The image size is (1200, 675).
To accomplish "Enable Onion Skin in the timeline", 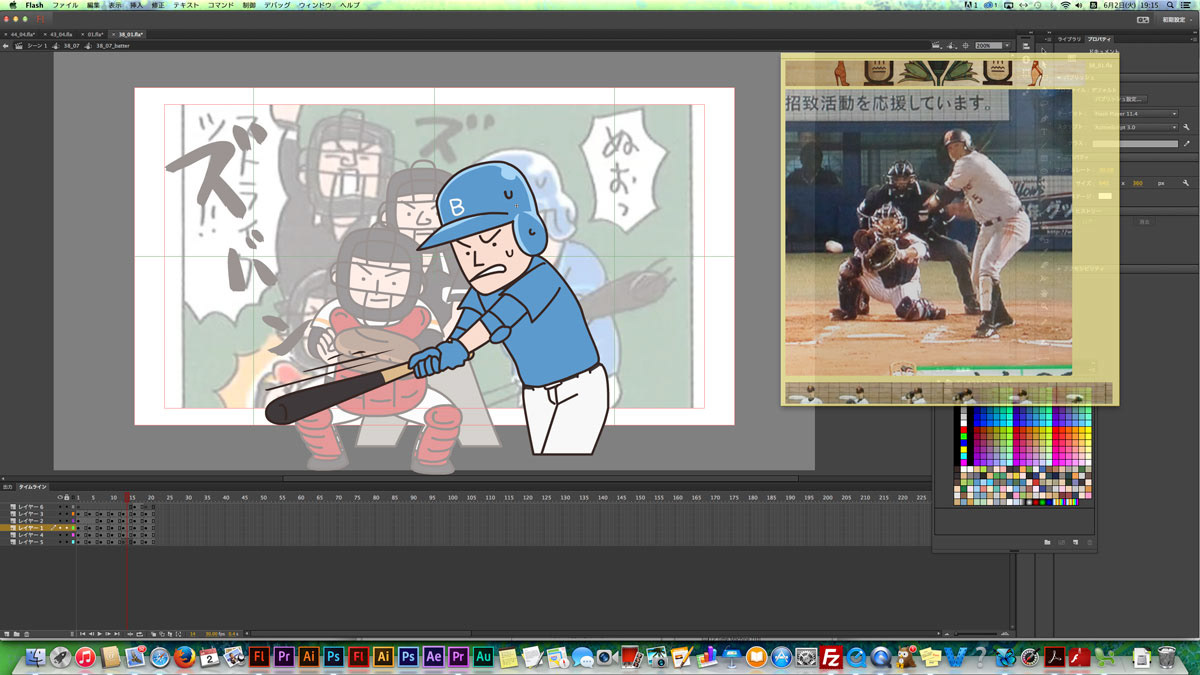I will 153,634.
